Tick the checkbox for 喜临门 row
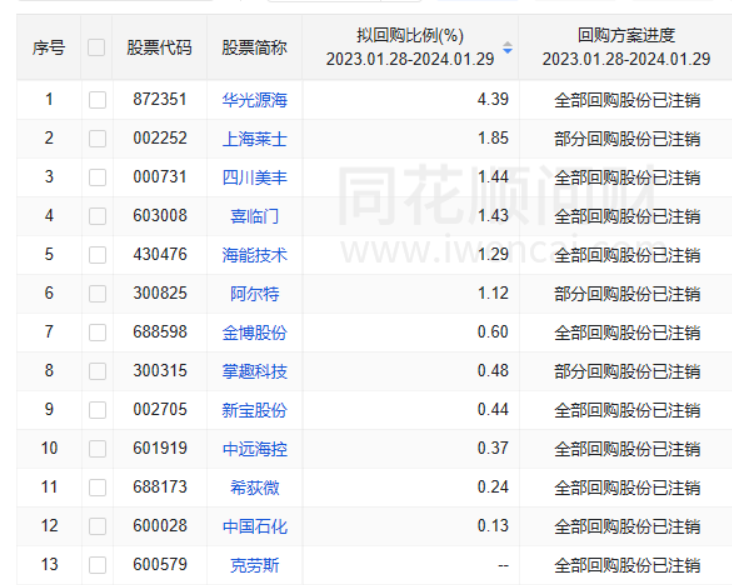732x585 pixels. click(x=97, y=216)
